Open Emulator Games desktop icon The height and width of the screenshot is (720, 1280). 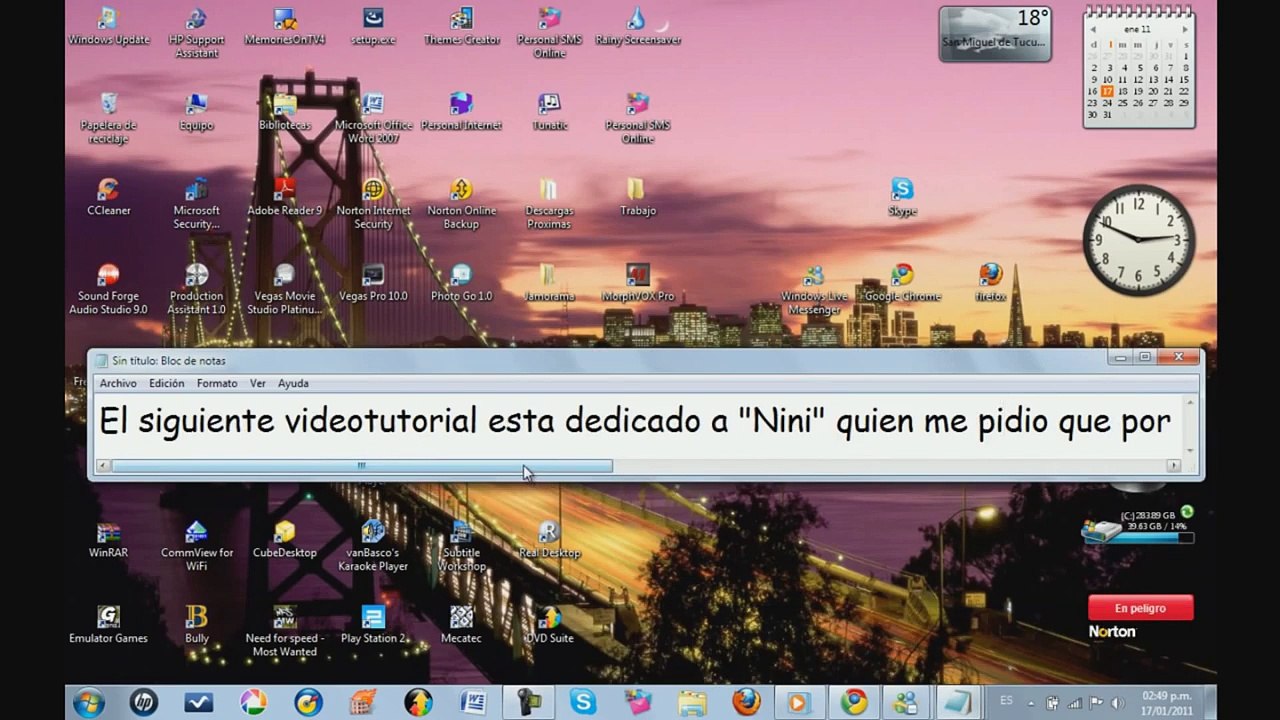108,625
